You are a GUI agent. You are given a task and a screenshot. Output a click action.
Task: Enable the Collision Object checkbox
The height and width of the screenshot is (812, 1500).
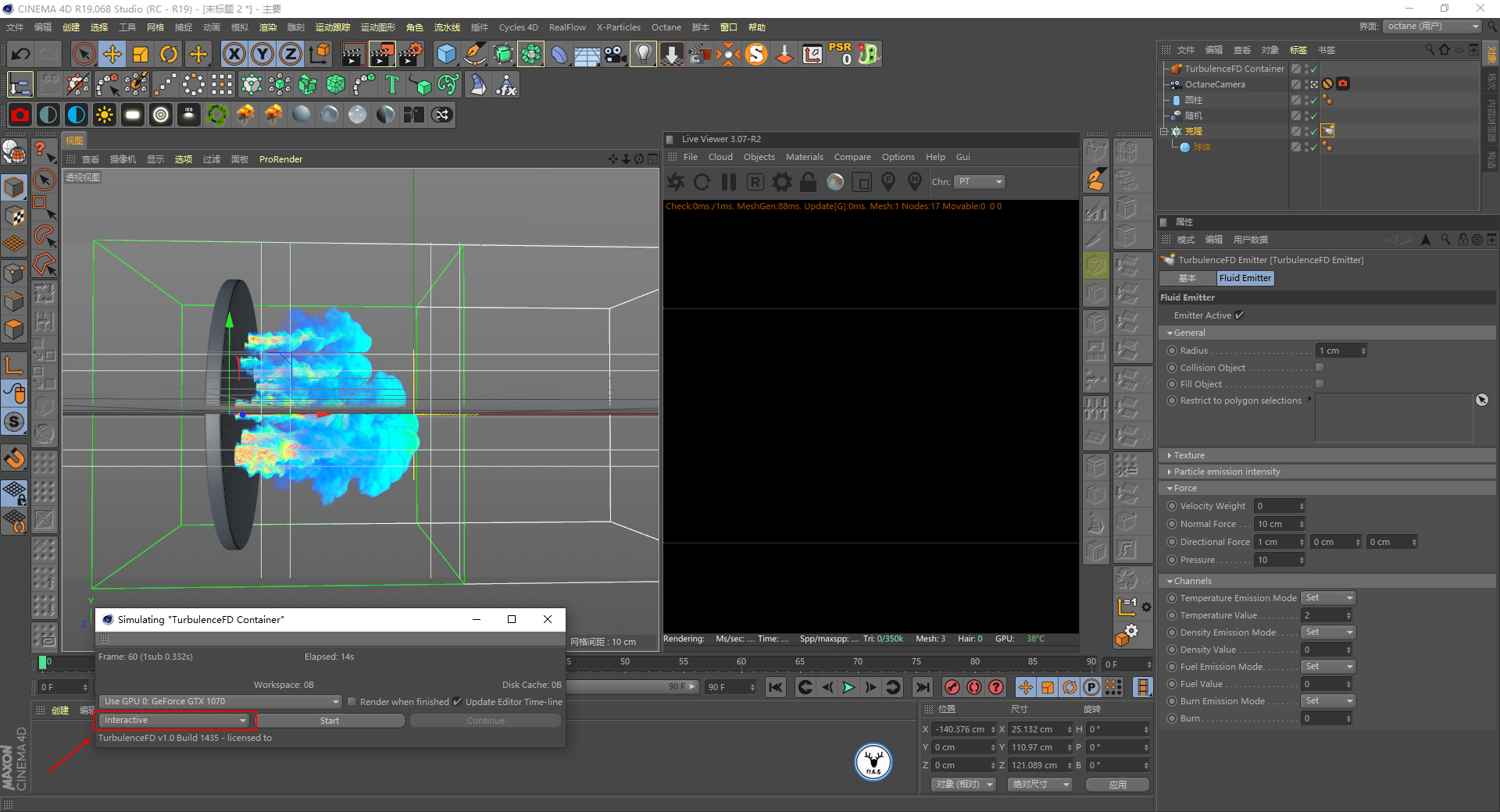click(1320, 368)
